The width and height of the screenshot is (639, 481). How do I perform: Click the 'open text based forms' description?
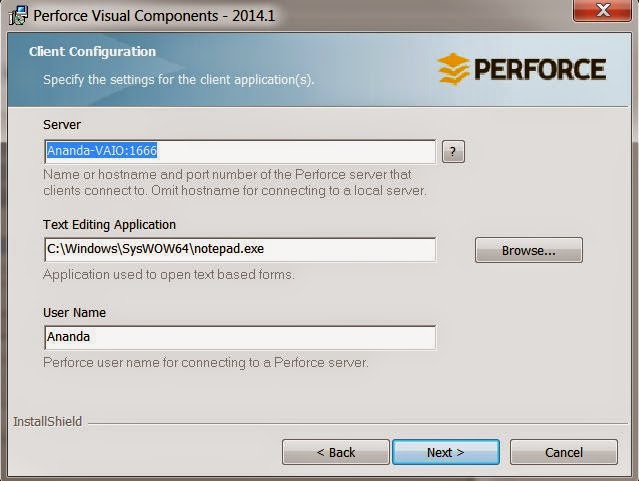(168, 274)
